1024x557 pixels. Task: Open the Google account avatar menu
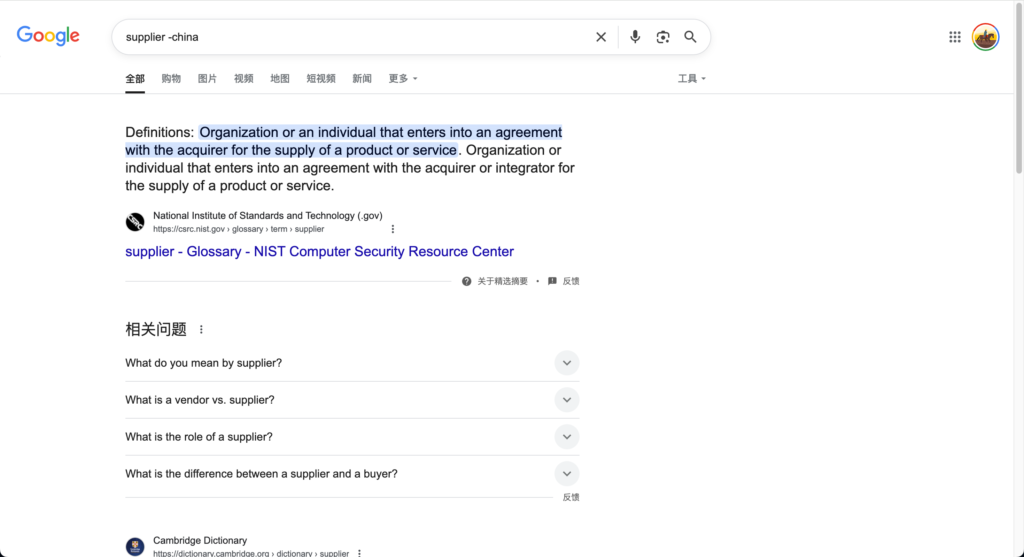click(x=985, y=37)
